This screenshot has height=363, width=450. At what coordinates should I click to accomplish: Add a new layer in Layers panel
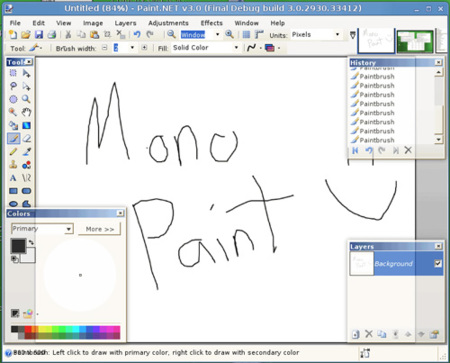[355, 334]
